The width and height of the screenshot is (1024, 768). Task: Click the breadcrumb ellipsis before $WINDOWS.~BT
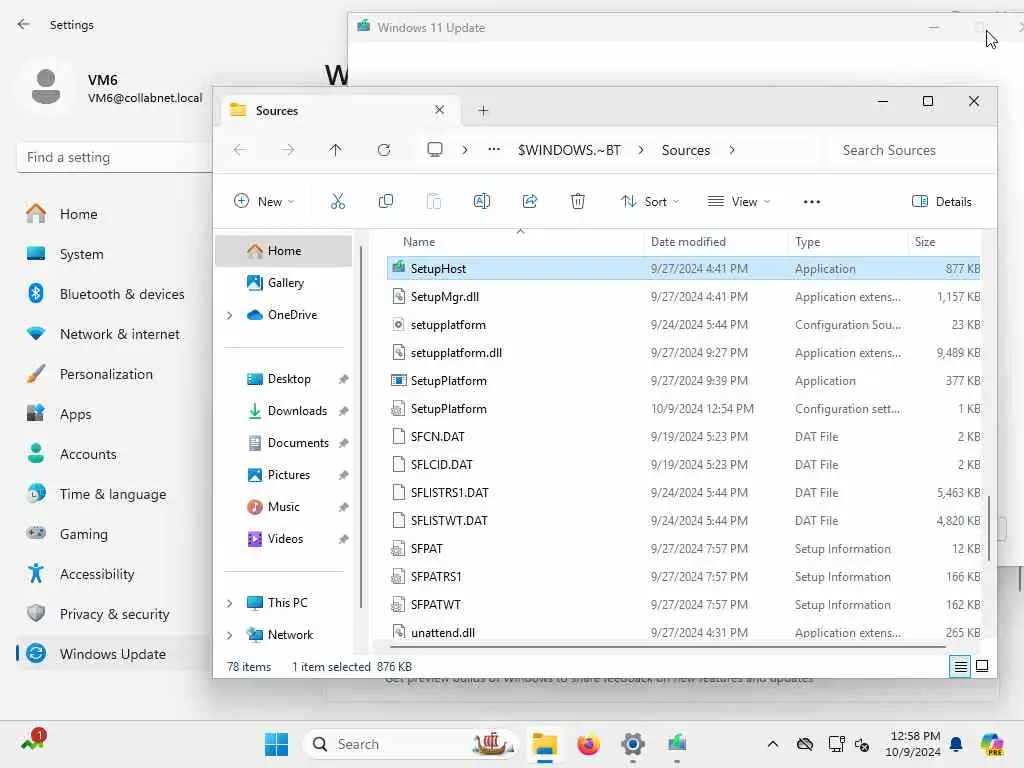[x=494, y=150]
